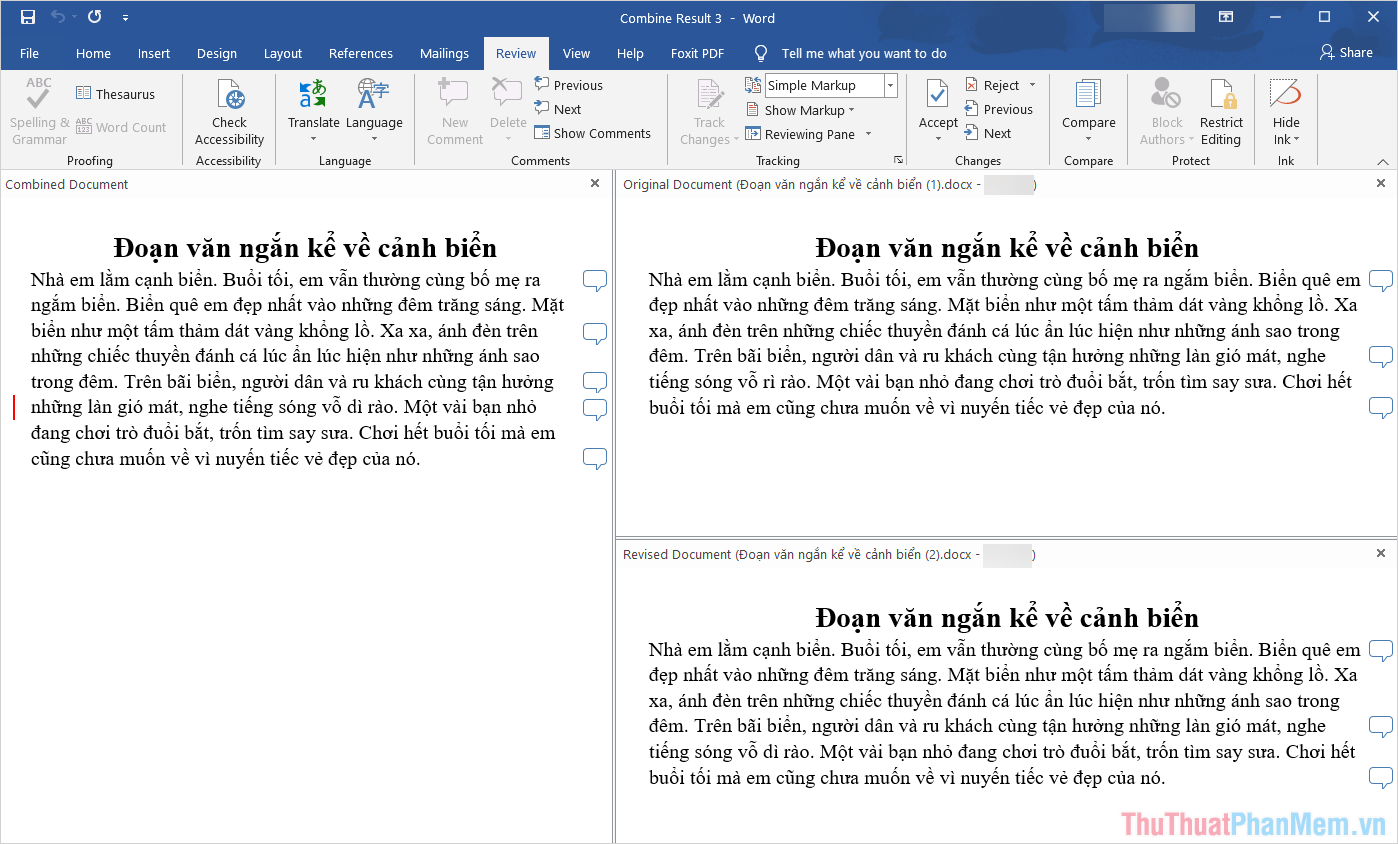The image size is (1398, 844).
Task: Switch to the References tab
Action: pyautogui.click(x=360, y=53)
